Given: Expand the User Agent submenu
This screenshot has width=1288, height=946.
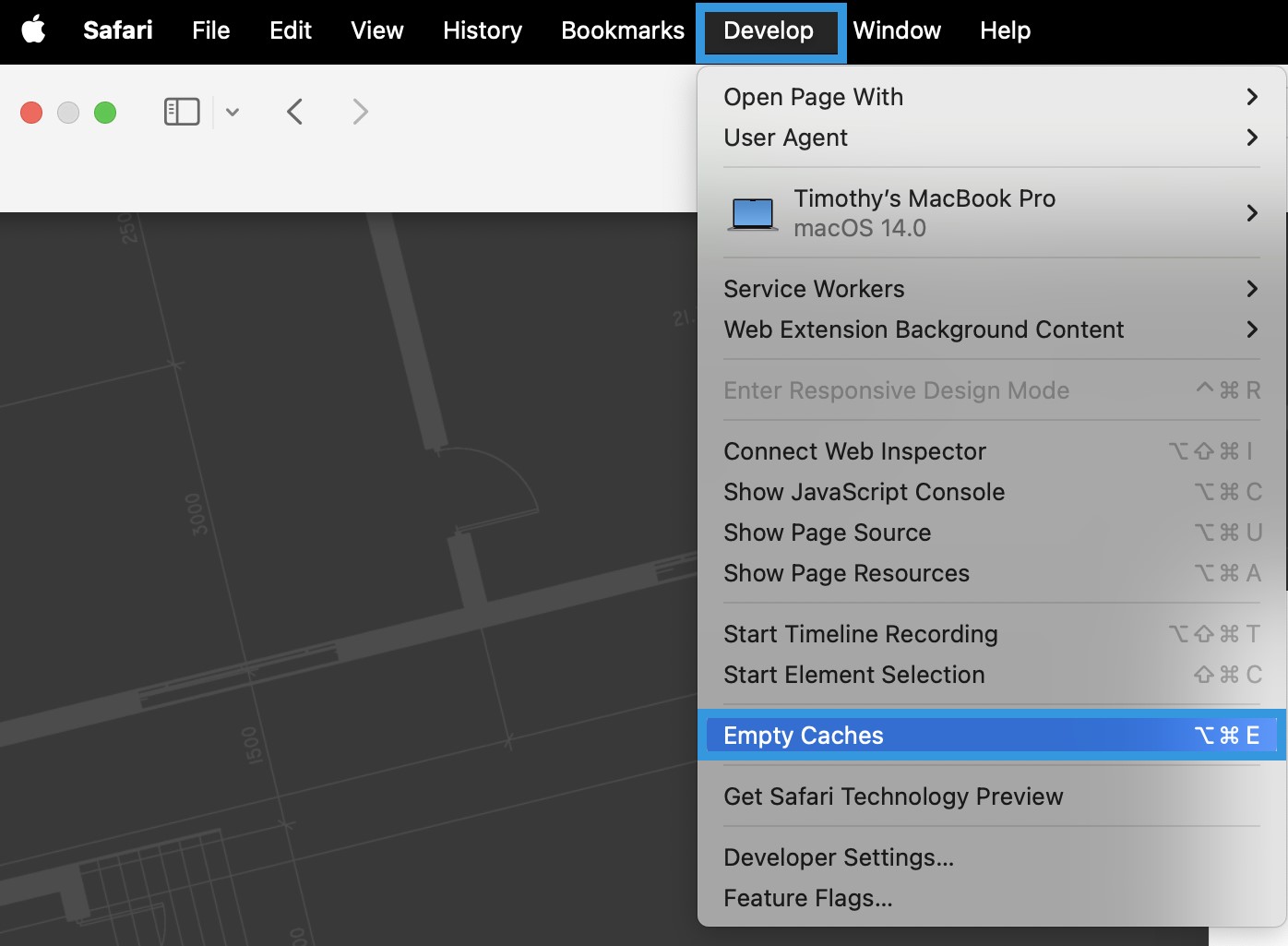Looking at the screenshot, I should tap(992, 138).
